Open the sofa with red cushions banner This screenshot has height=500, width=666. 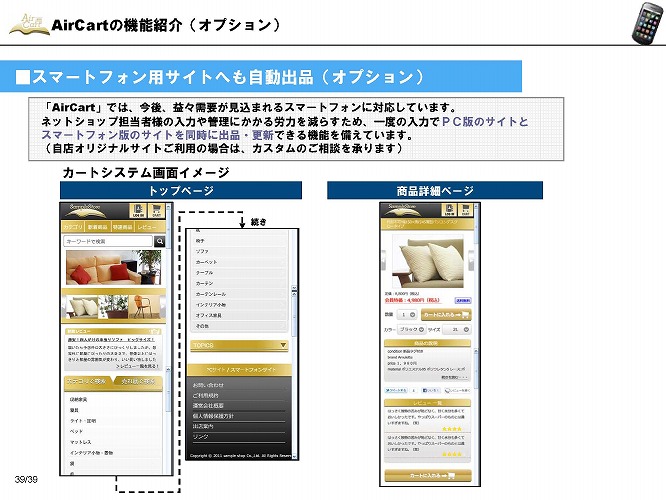pos(113,267)
